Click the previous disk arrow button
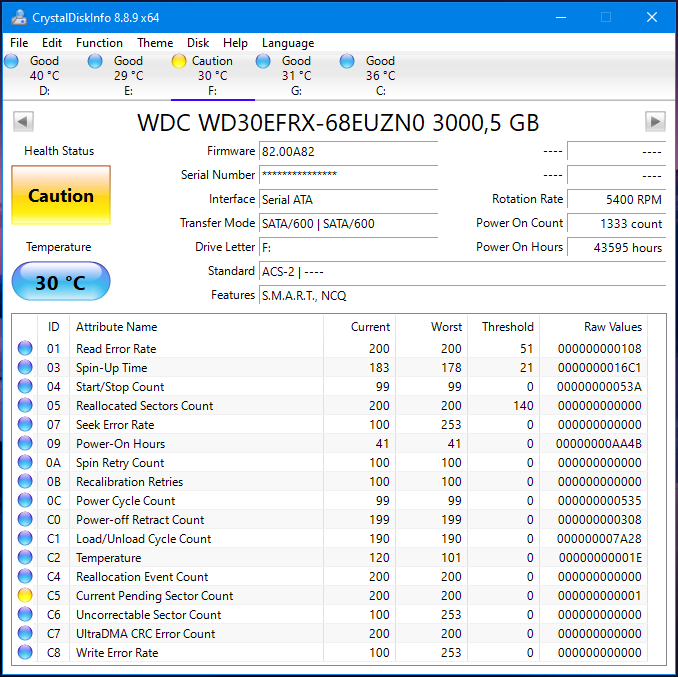 (23, 122)
